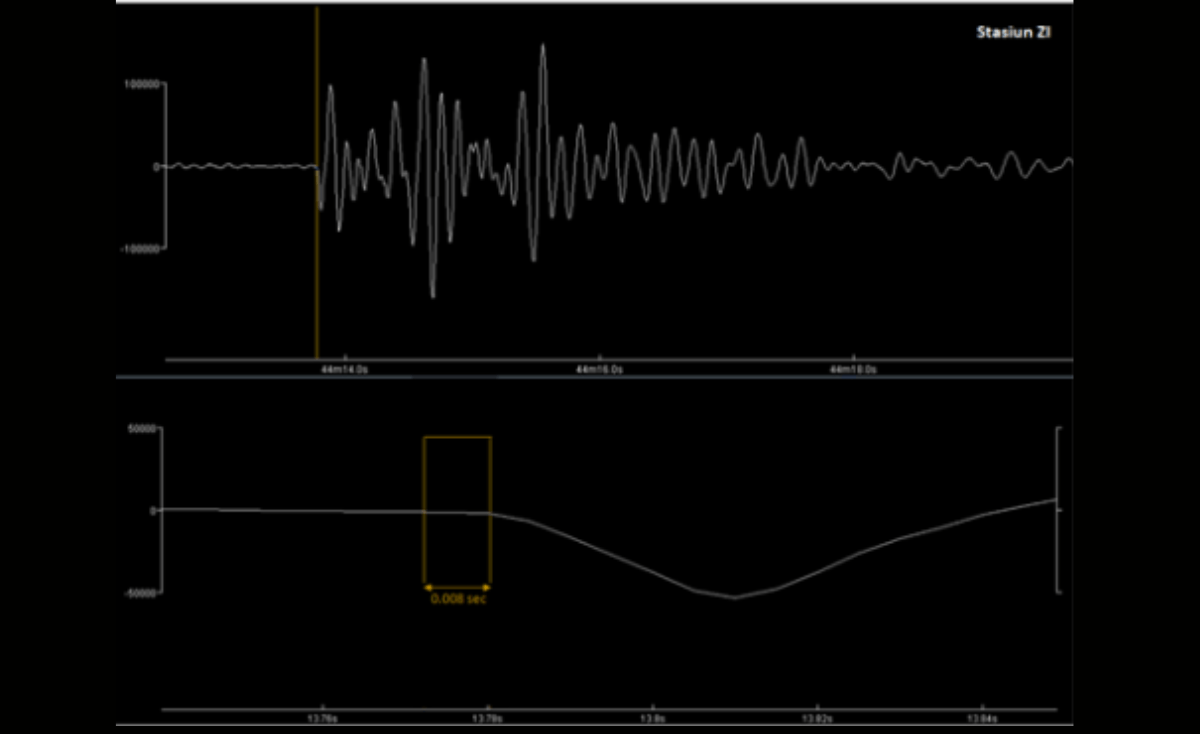1200x734 pixels.
Task: Click the 13.78s tick on lower axis
Action: 488,718
